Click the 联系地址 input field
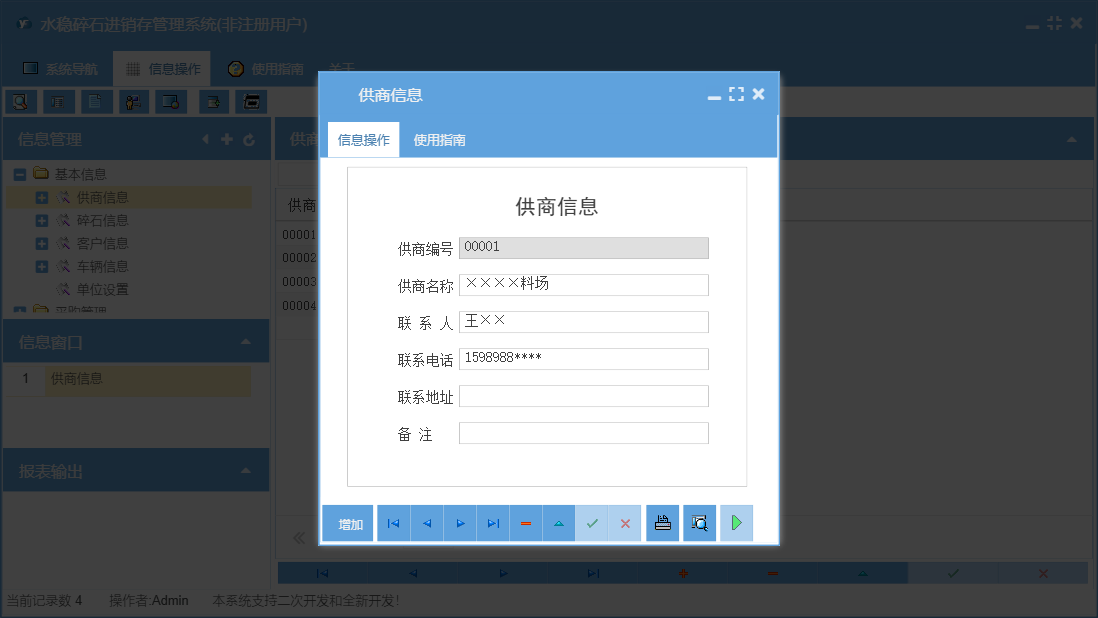This screenshot has width=1098, height=618. click(583, 395)
